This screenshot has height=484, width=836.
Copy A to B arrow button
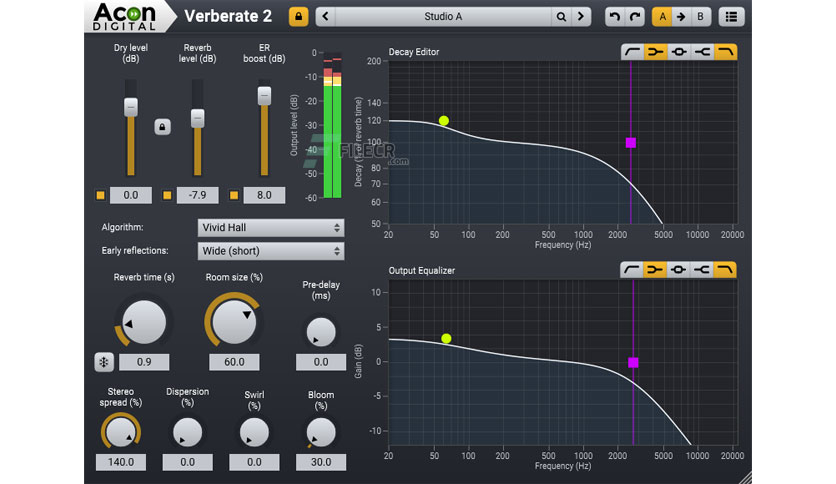681,17
